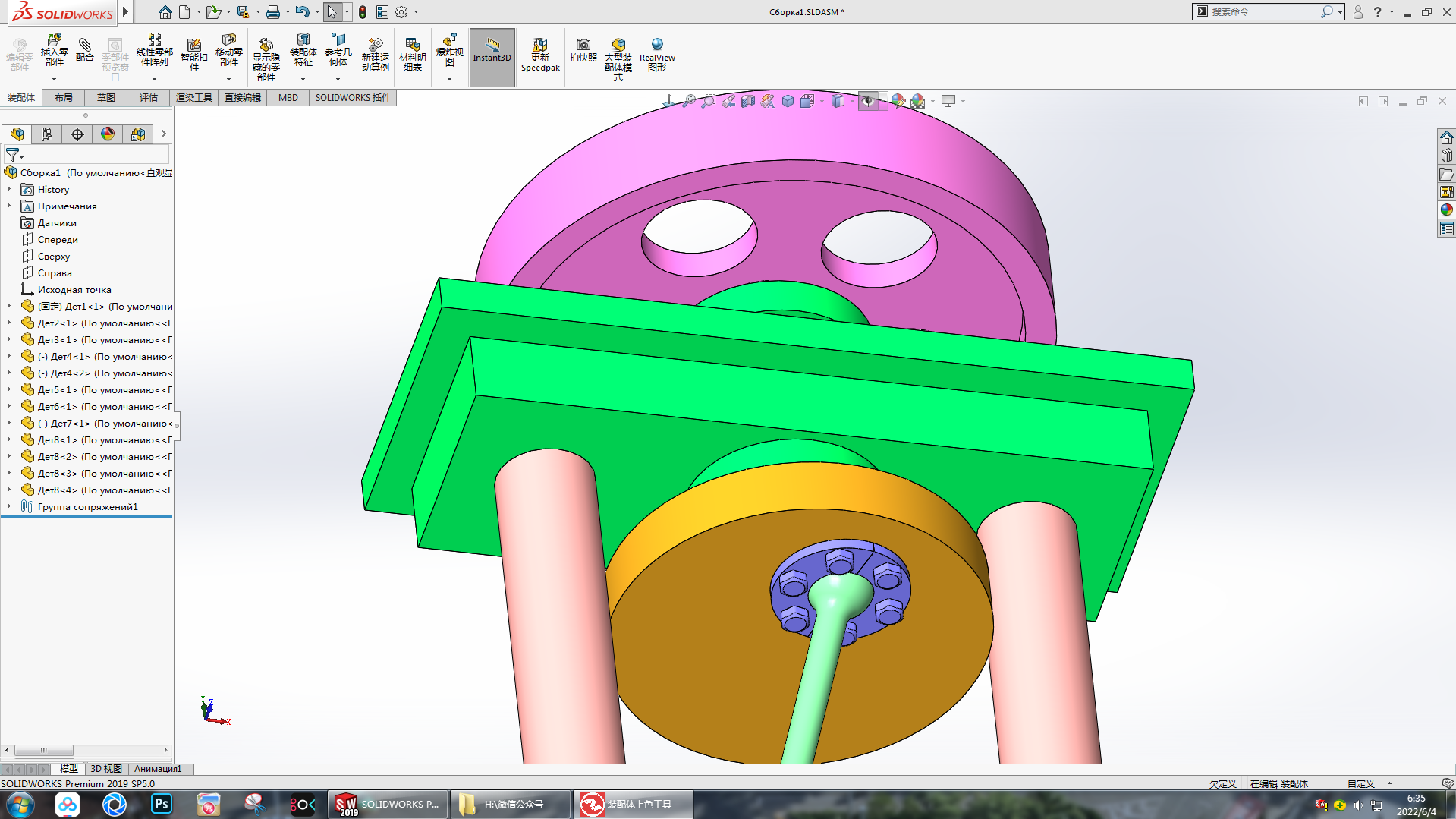1456x819 pixels.
Task: Expand the Группа сопряжений1 mates group
Action: pos(9,507)
